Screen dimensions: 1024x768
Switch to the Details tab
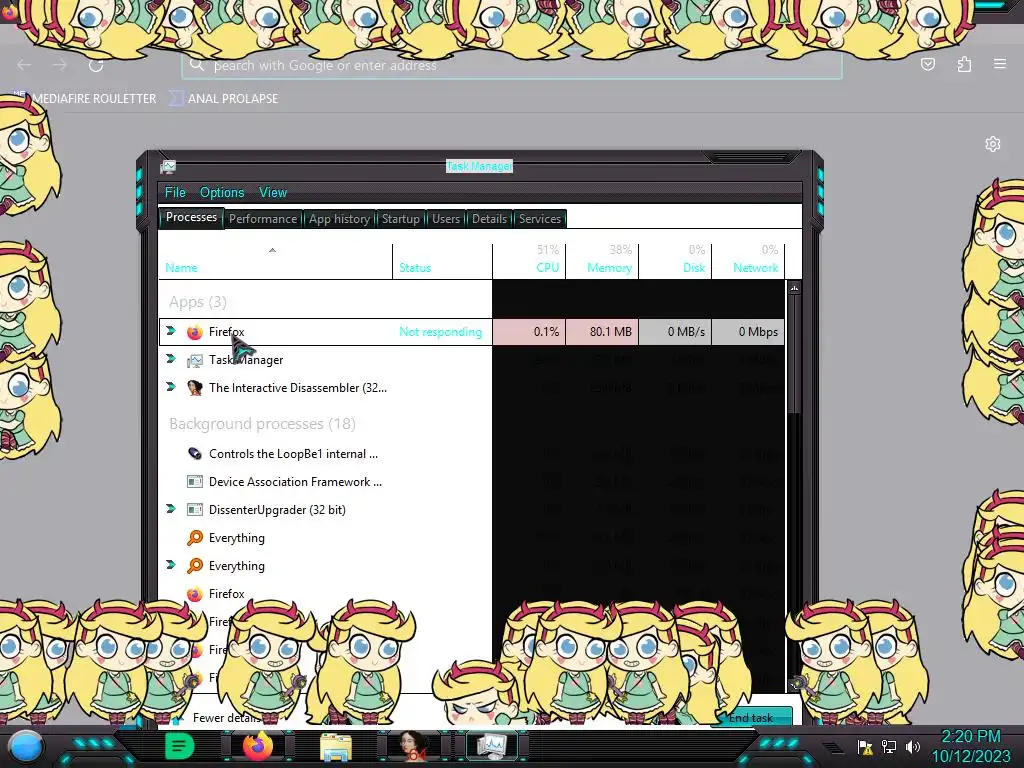point(489,219)
